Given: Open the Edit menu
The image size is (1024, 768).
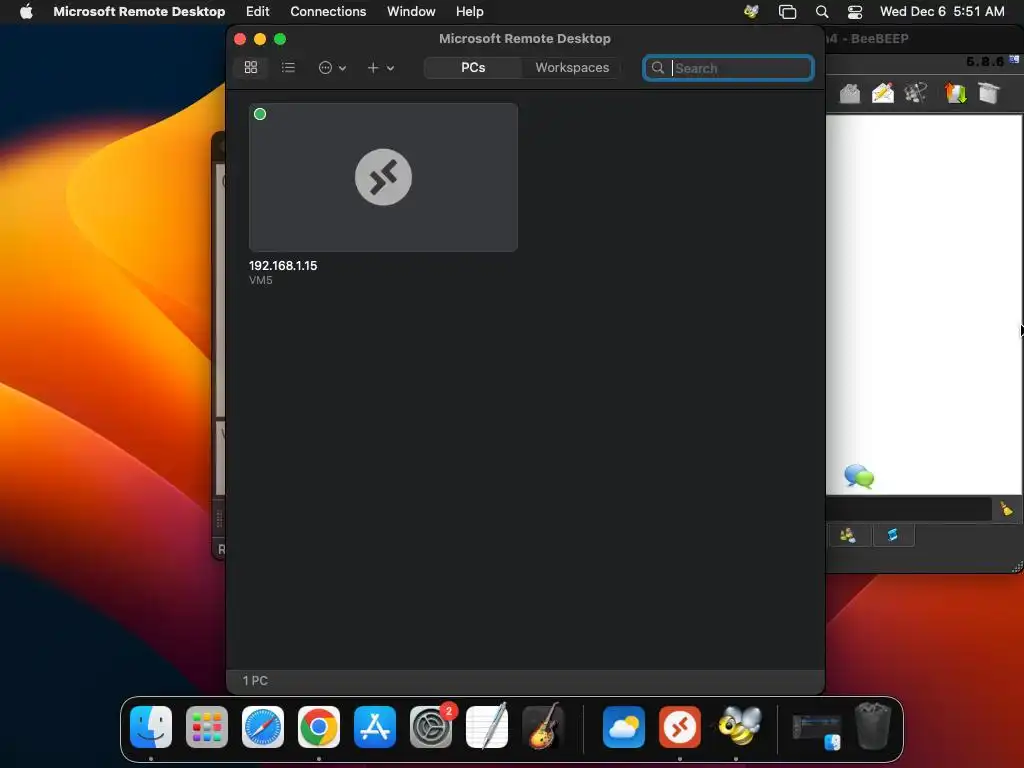Looking at the screenshot, I should [257, 11].
